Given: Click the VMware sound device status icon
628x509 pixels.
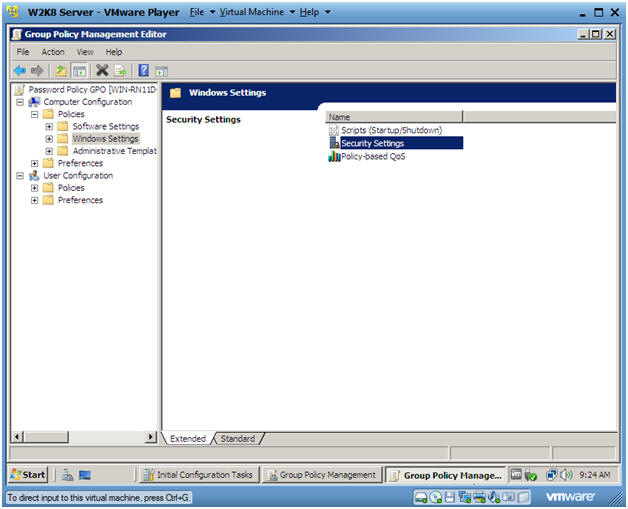Looking at the screenshot, I should (494, 497).
